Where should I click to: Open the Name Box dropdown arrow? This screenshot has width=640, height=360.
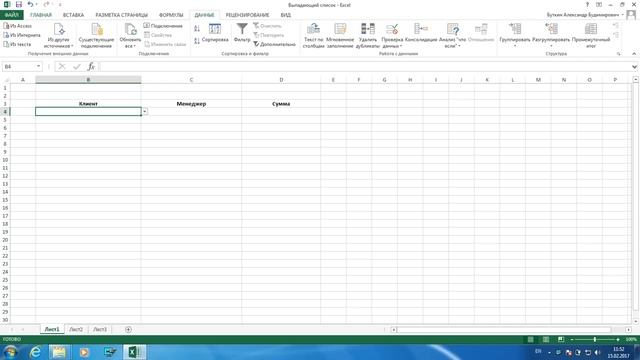click(38, 67)
